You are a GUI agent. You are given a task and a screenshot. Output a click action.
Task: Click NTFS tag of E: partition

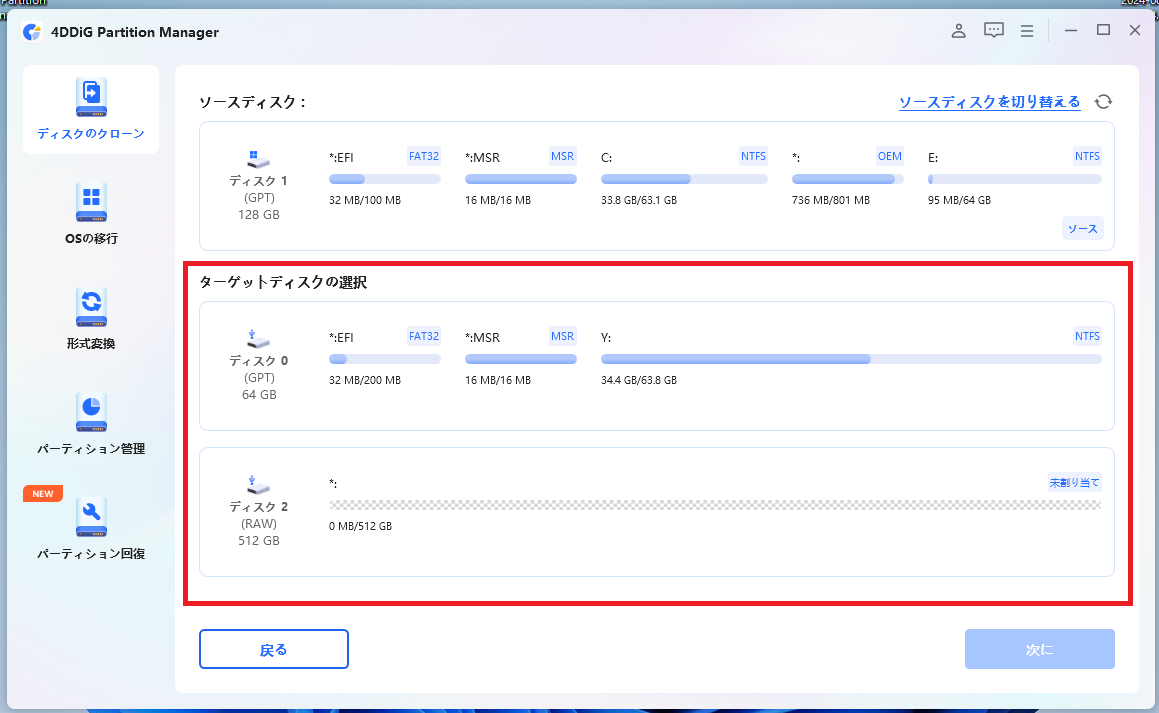(1087, 156)
